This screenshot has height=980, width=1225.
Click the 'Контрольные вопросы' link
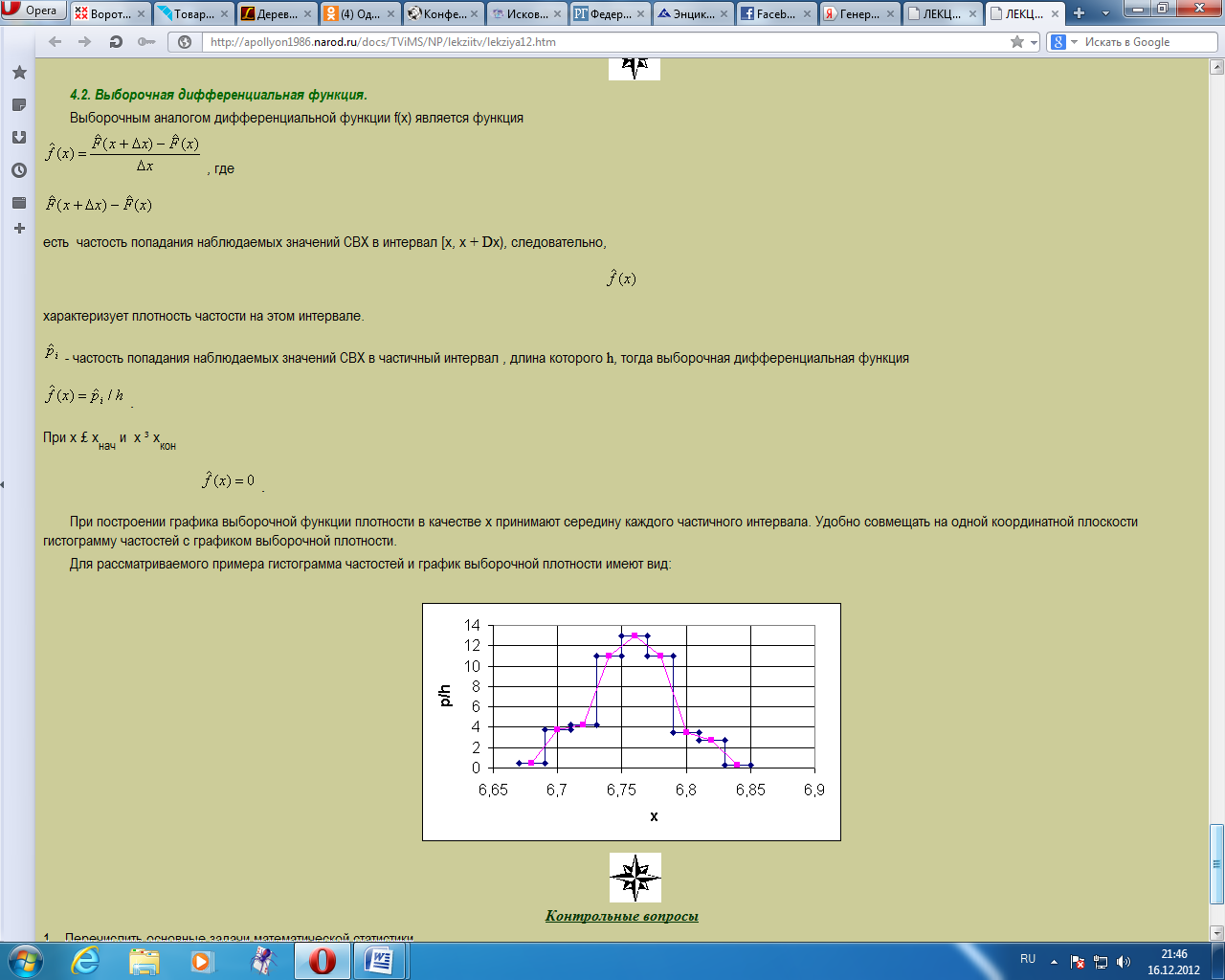[622, 916]
